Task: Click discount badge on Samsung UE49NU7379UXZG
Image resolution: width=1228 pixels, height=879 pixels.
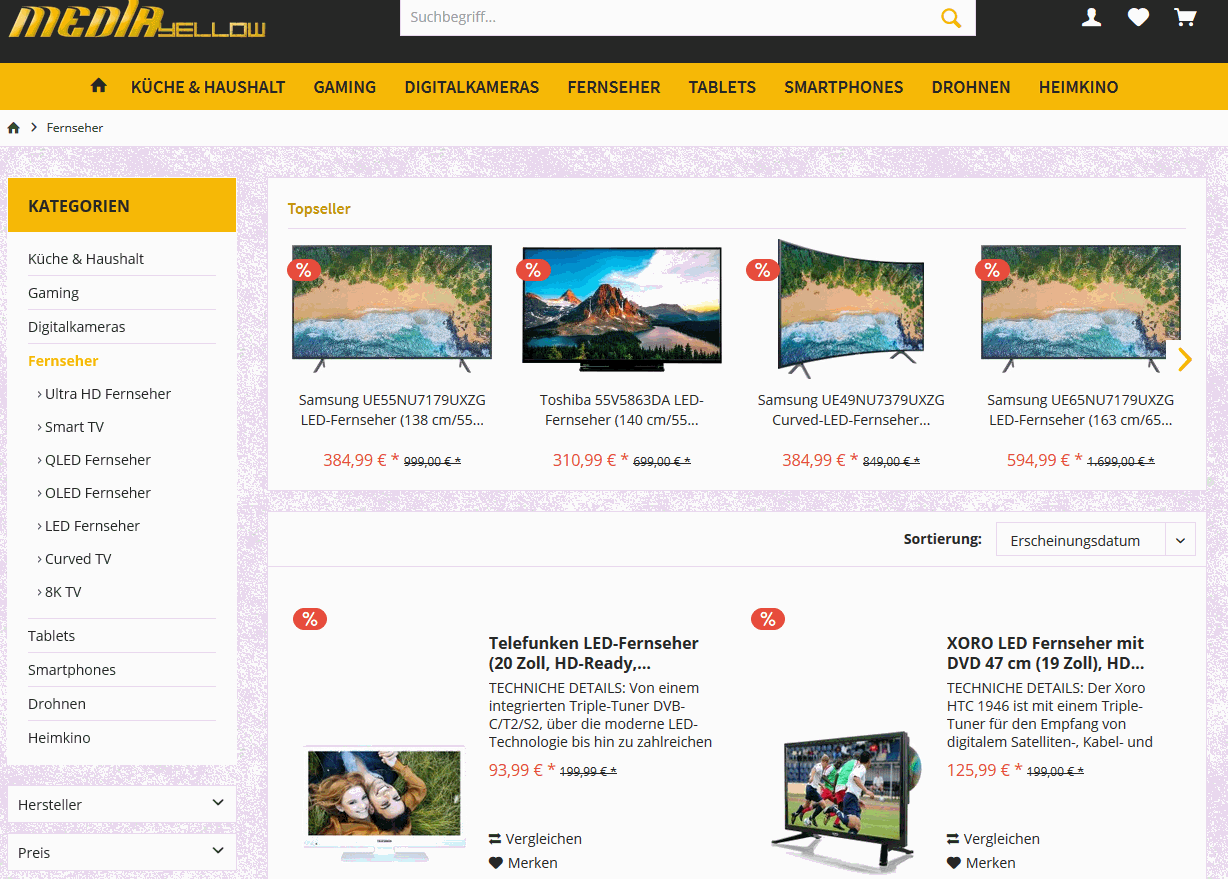Action: click(x=762, y=270)
